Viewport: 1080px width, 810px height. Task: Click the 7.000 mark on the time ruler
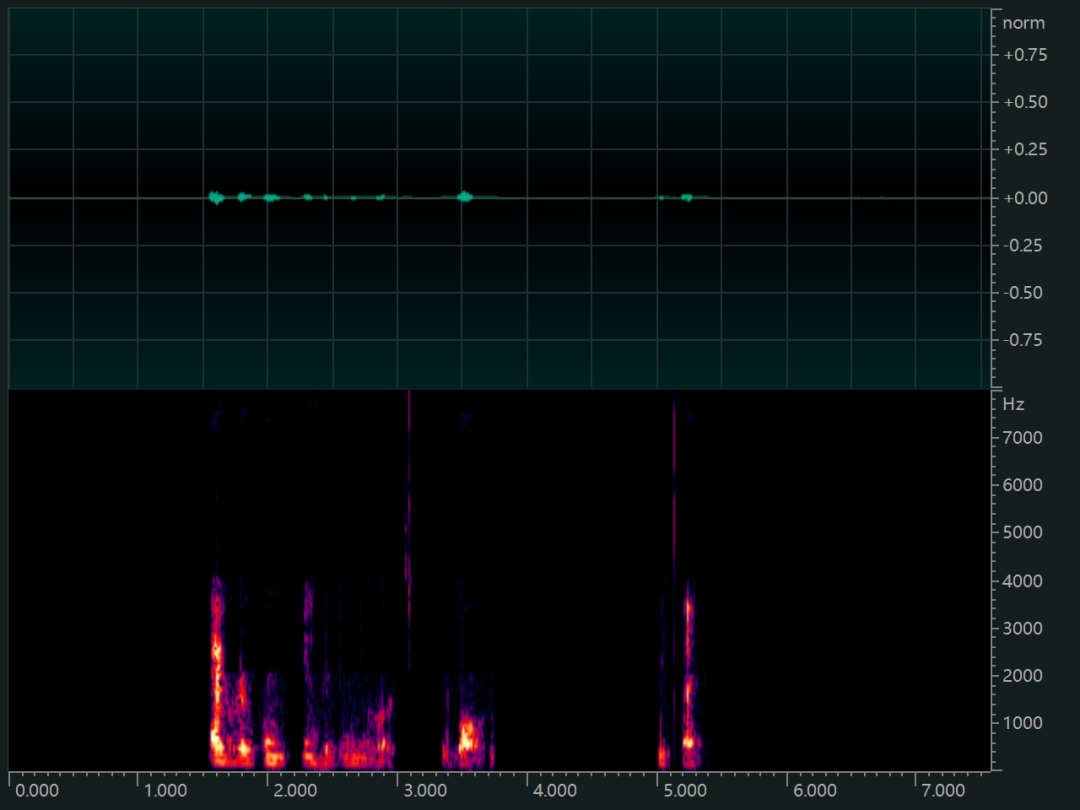[x=944, y=790]
